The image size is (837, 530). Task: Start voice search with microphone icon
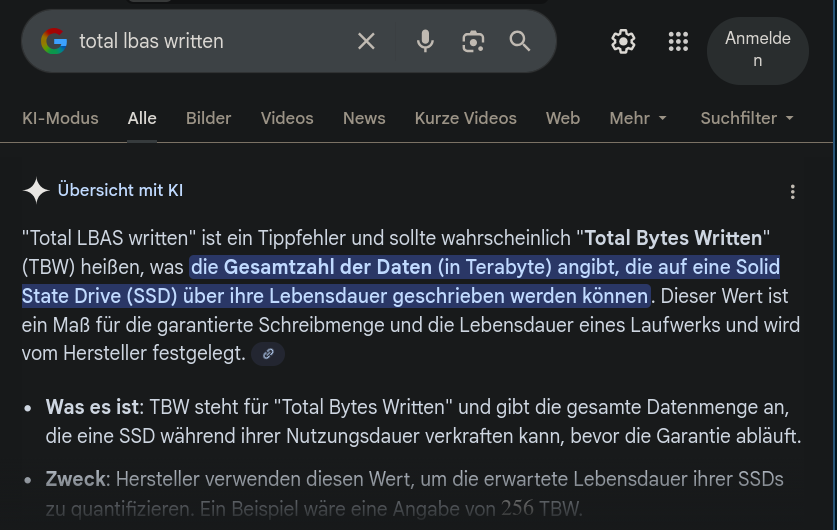click(x=425, y=41)
